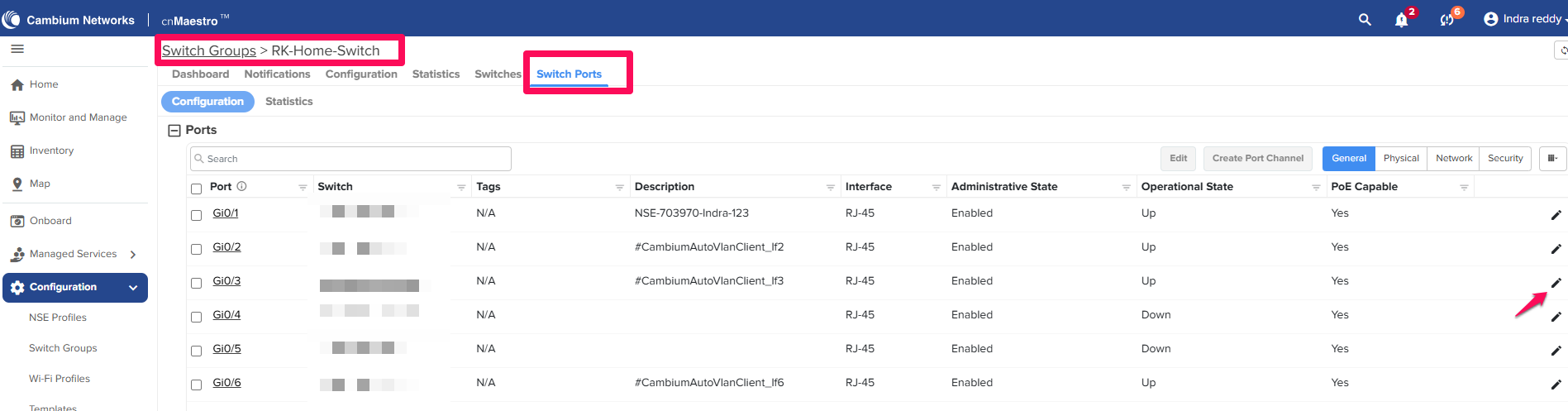Click the Port column info icon
Image resolution: width=1568 pixels, height=411 pixels.
pyautogui.click(x=242, y=187)
